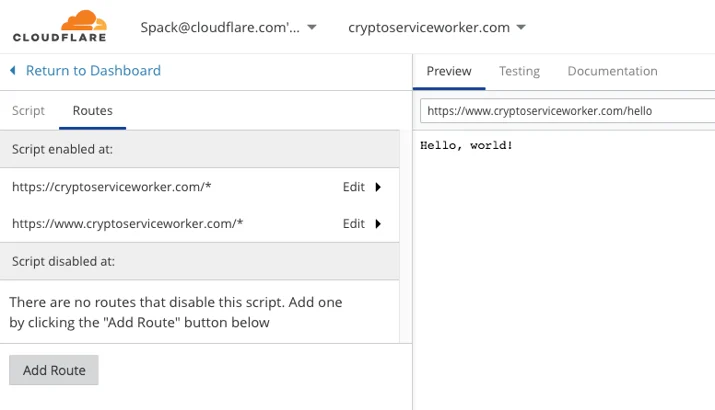Image resolution: width=715 pixels, height=410 pixels.
Task: Click the back arrow beside Return to Dashboard
Action: pos(13,70)
